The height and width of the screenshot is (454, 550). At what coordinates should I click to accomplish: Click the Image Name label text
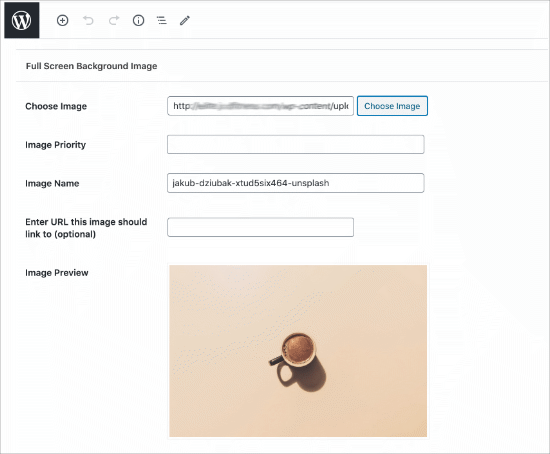(x=52, y=183)
